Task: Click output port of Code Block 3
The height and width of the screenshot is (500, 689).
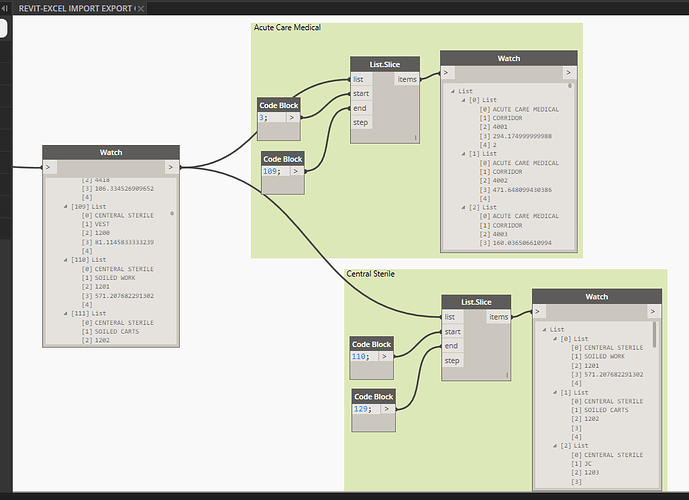Action: 293,116
